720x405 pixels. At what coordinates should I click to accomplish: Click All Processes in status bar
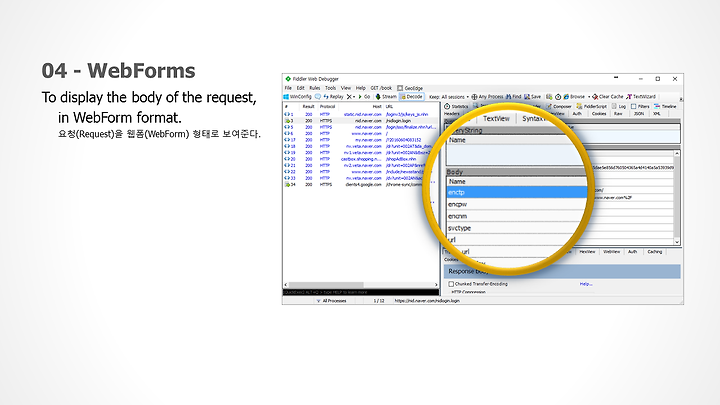[x=334, y=301]
